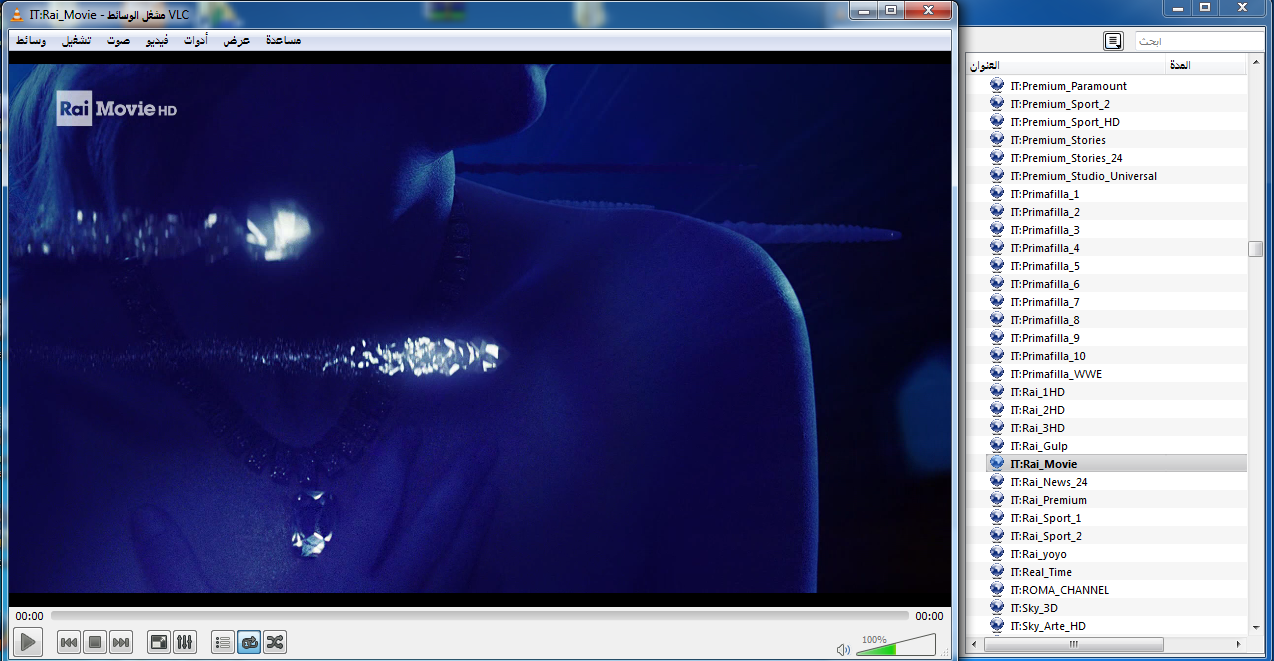Click VLC cone icon in title bar
1274x661 pixels.
[x=17, y=13]
